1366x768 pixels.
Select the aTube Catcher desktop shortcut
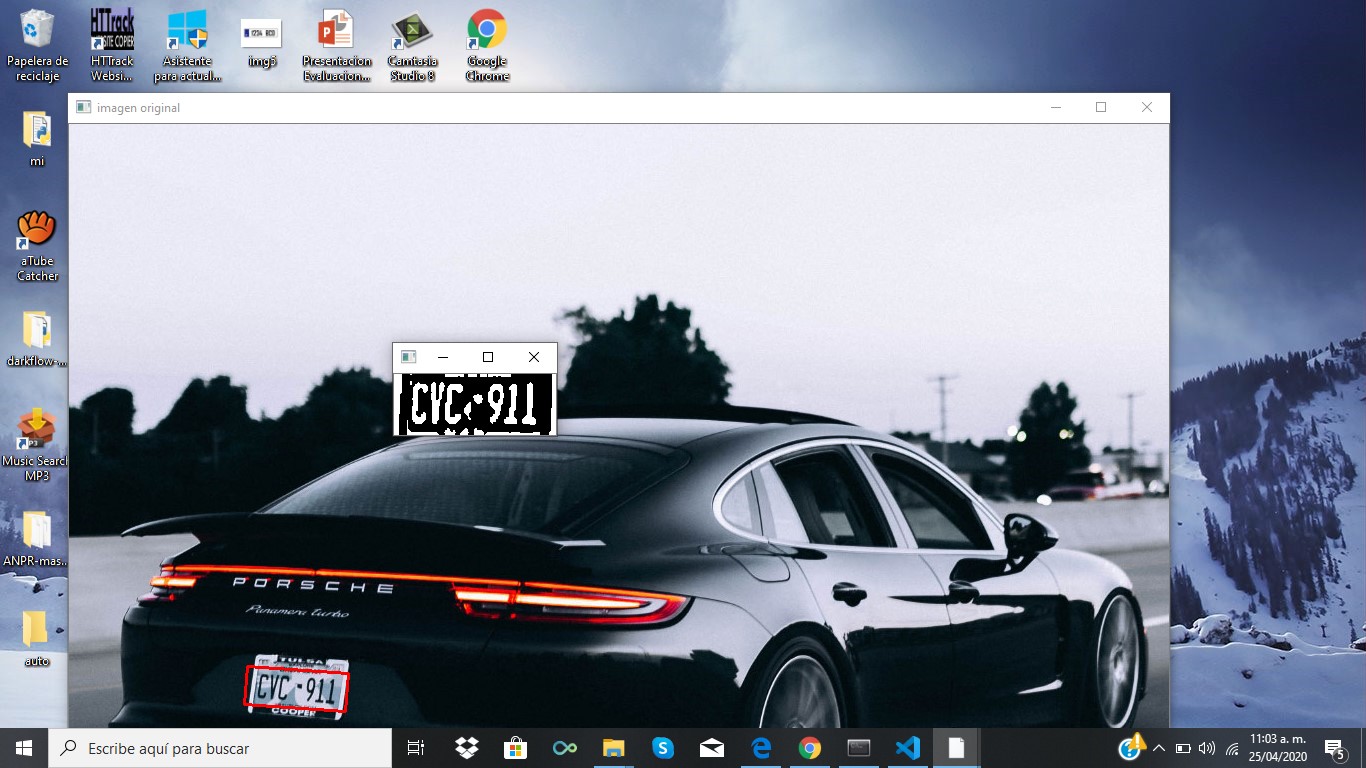(x=37, y=246)
